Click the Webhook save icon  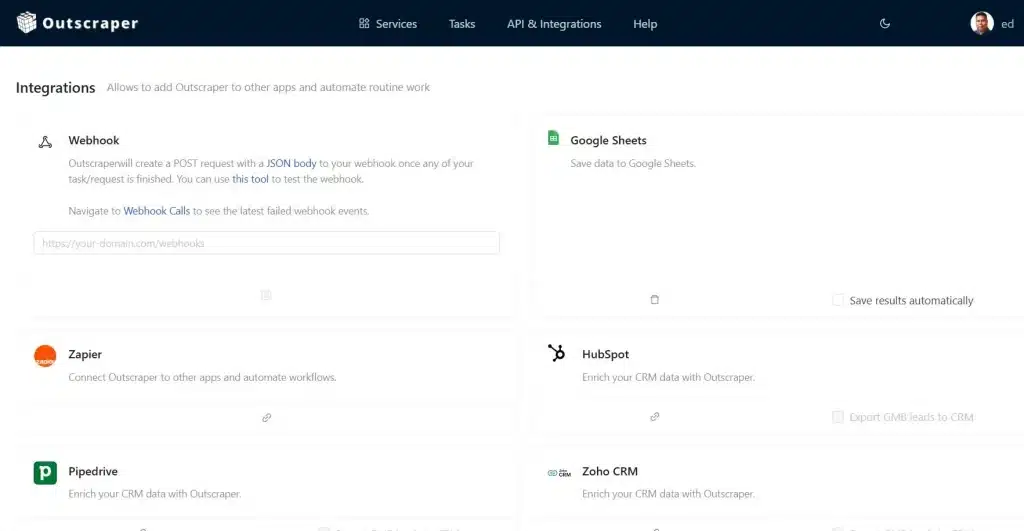266,295
